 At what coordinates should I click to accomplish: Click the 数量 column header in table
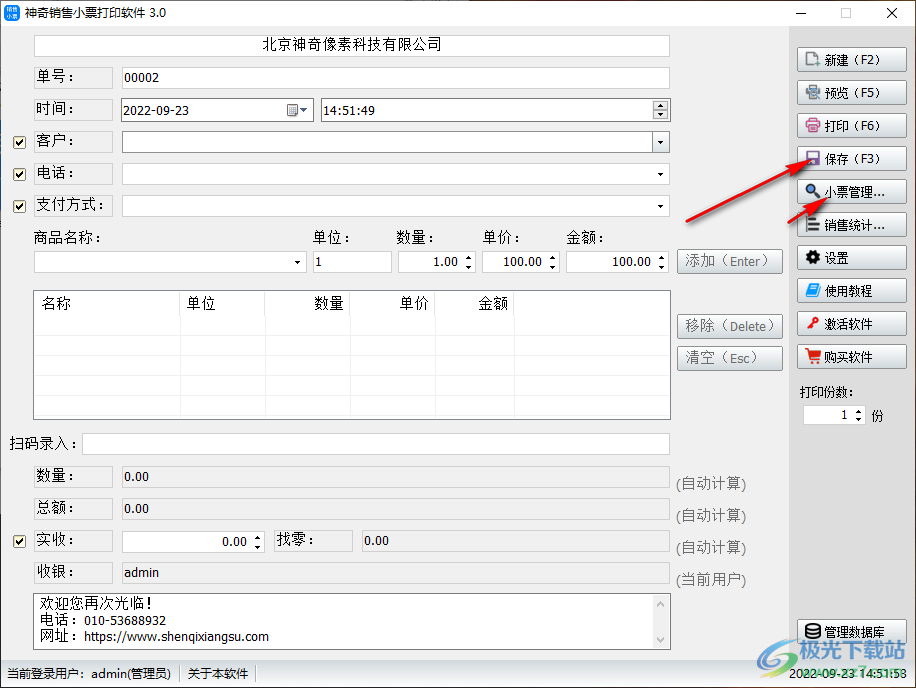[x=307, y=304]
